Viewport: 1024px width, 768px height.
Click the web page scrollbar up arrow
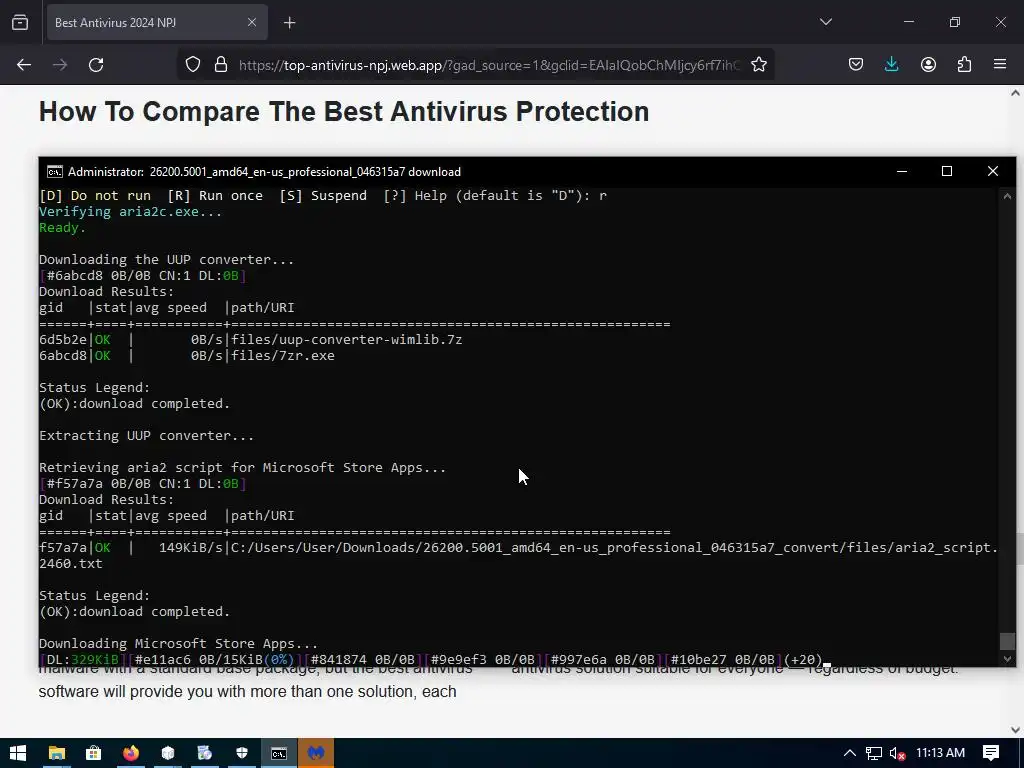coord(1015,93)
